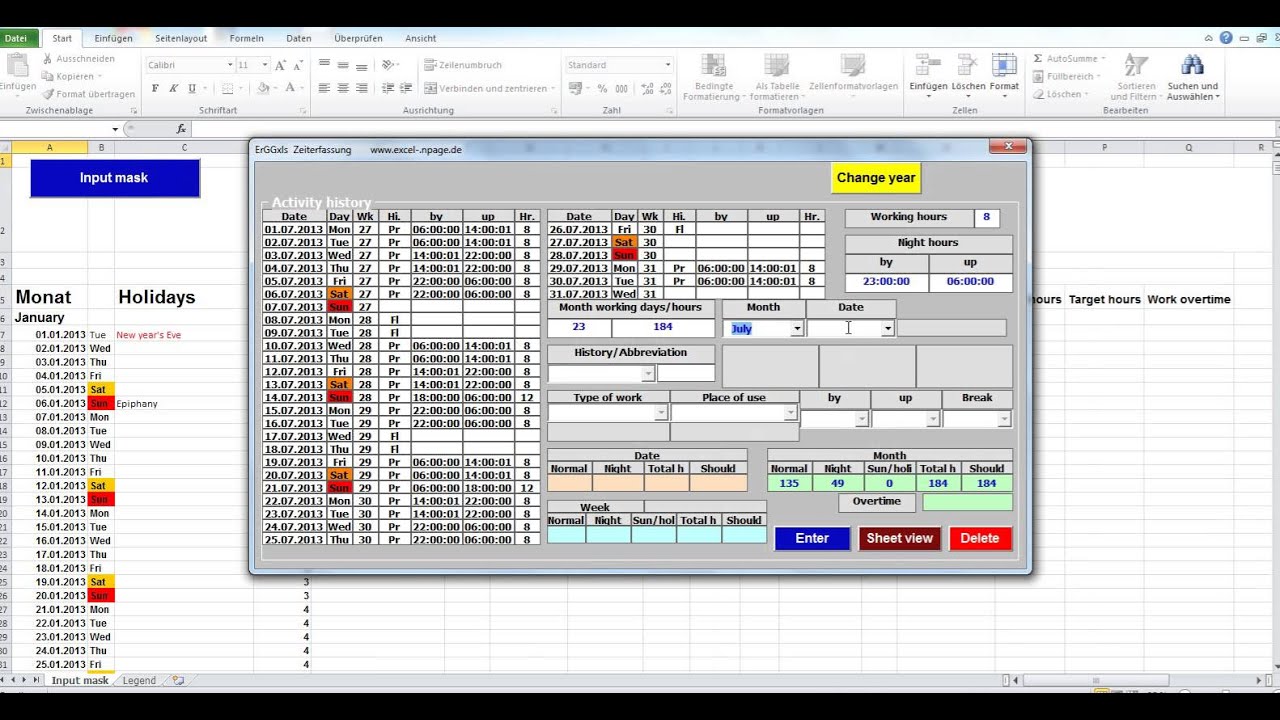Switch to the Formeln ribbon tab
The width and height of the screenshot is (1280, 720).
pos(247,38)
